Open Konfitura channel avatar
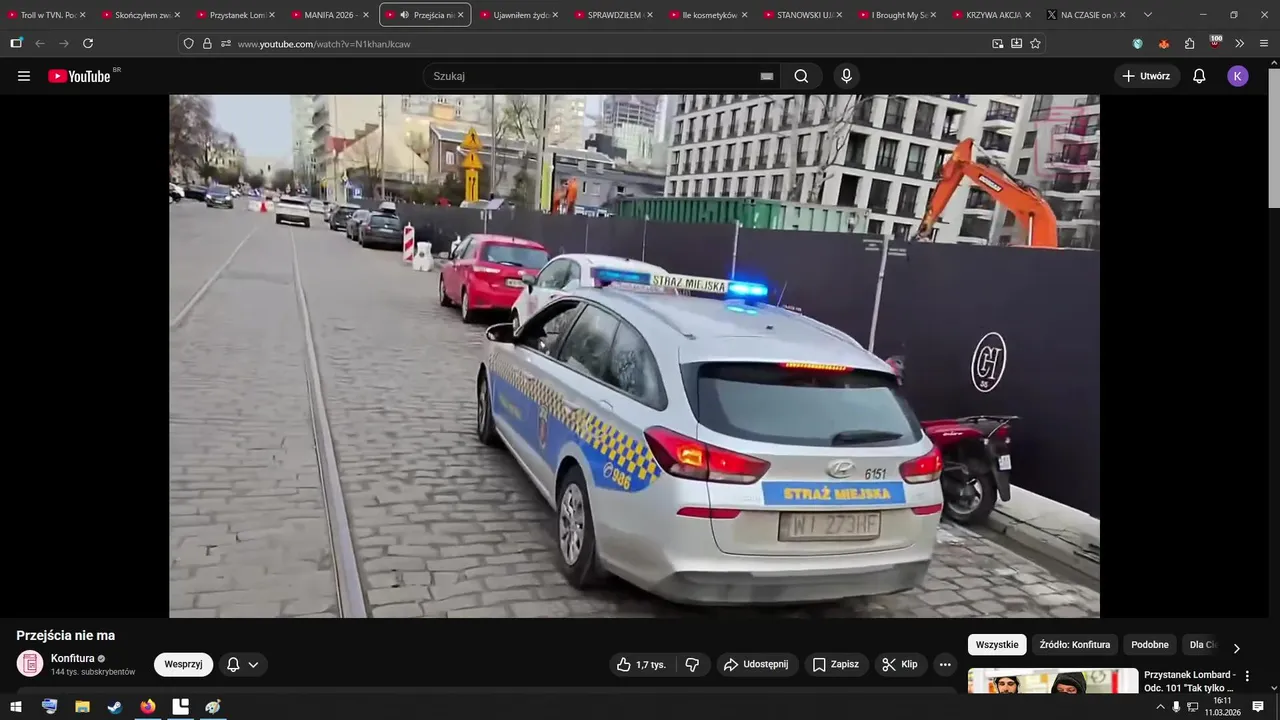The width and height of the screenshot is (1280, 720). pos(30,663)
